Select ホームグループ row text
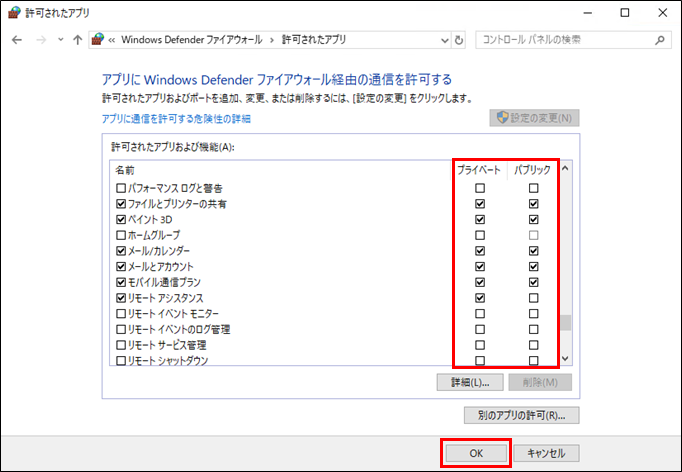Screen dimensions: 682x472 tap(154, 235)
